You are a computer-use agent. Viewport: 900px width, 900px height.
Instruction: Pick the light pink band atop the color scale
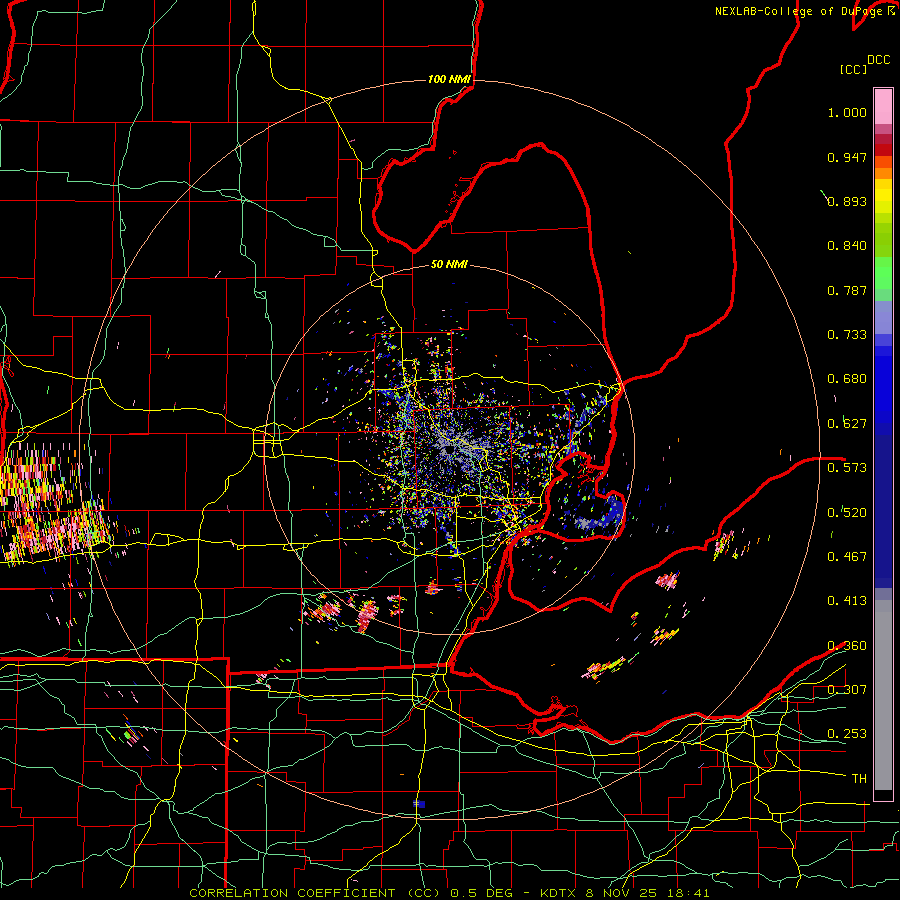(883, 106)
